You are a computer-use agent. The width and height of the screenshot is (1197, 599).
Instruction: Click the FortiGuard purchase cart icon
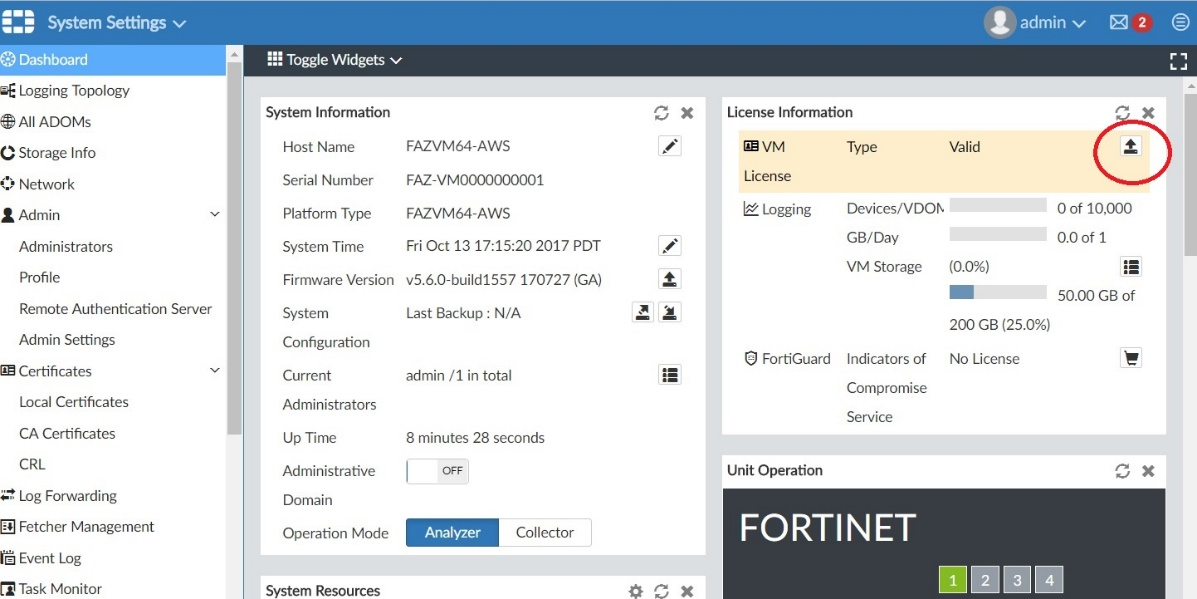coord(1131,358)
